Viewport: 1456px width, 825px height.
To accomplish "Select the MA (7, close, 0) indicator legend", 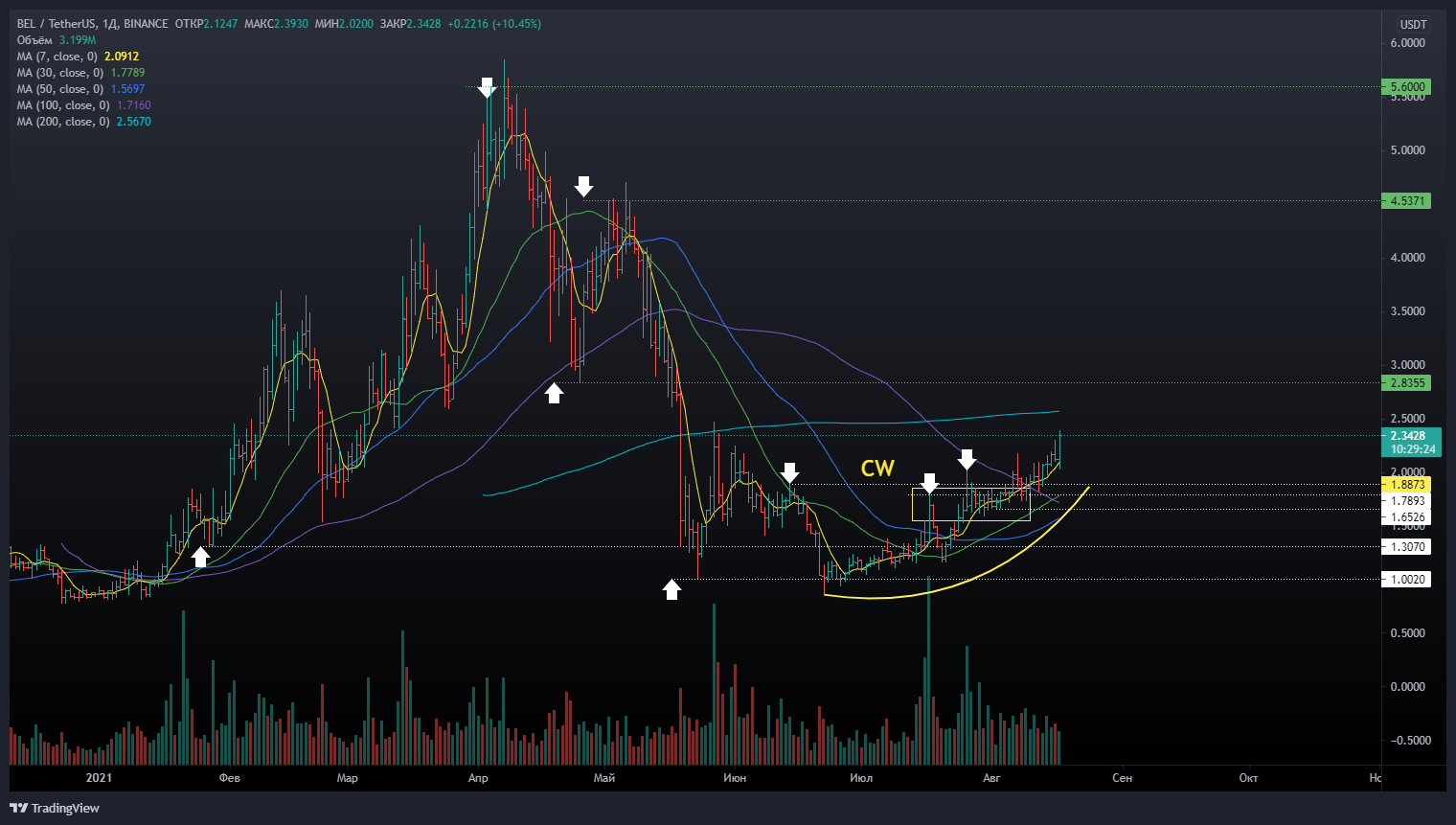I will pos(78,57).
